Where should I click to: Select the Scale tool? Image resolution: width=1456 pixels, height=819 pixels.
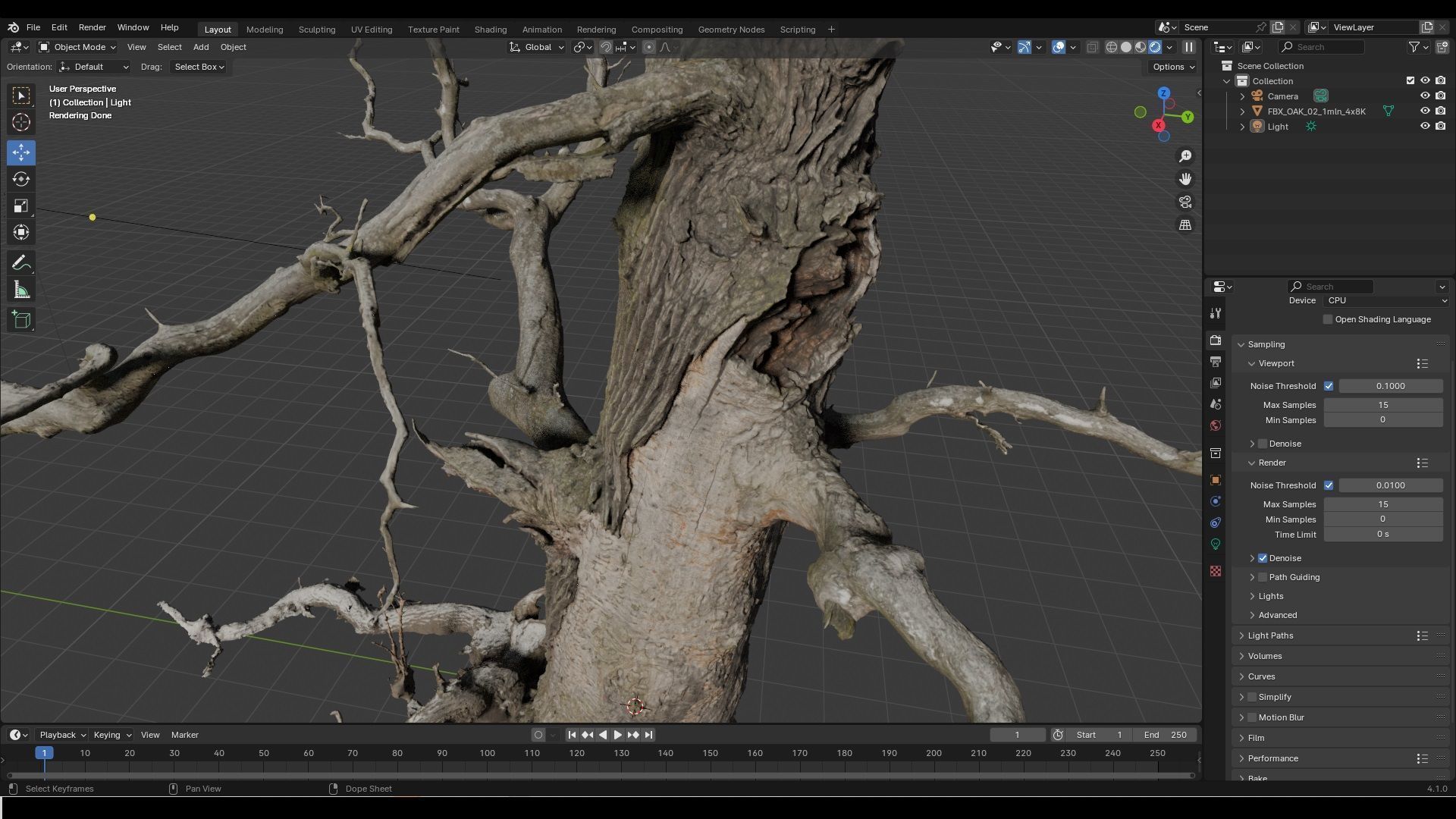21,206
